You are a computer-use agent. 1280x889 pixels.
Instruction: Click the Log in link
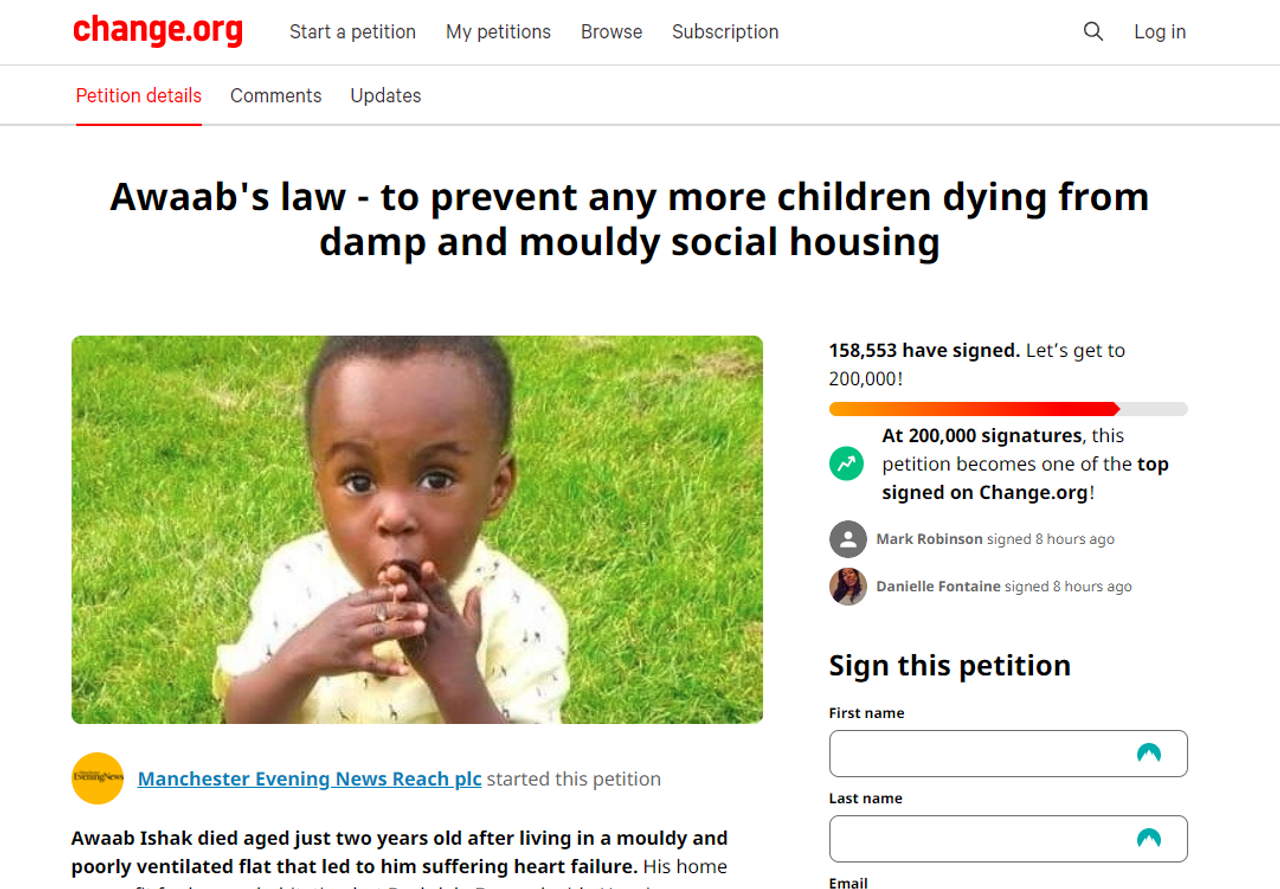1159,32
